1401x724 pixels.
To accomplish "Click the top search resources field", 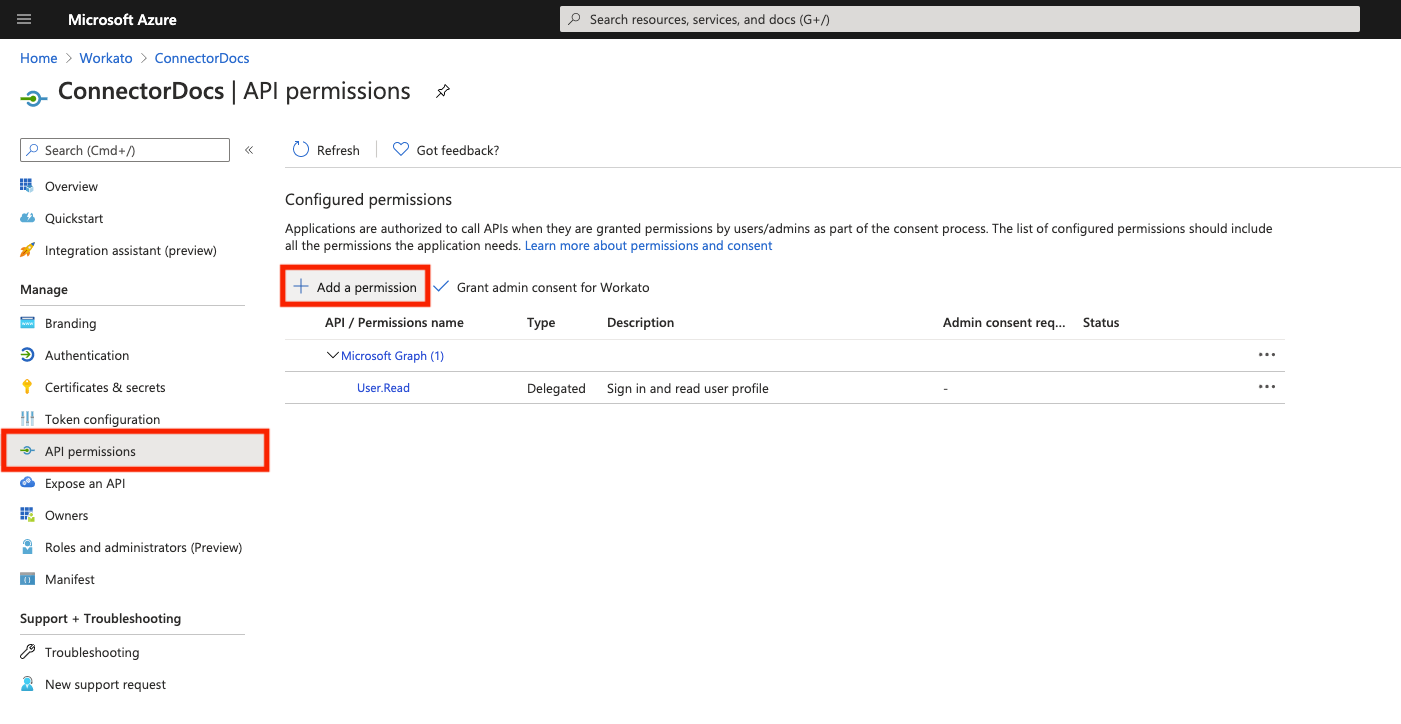I will [959, 19].
